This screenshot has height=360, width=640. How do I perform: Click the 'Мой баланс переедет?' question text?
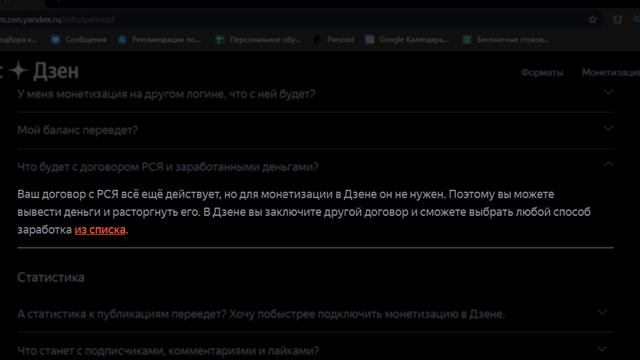pyautogui.click(x=78, y=130)
